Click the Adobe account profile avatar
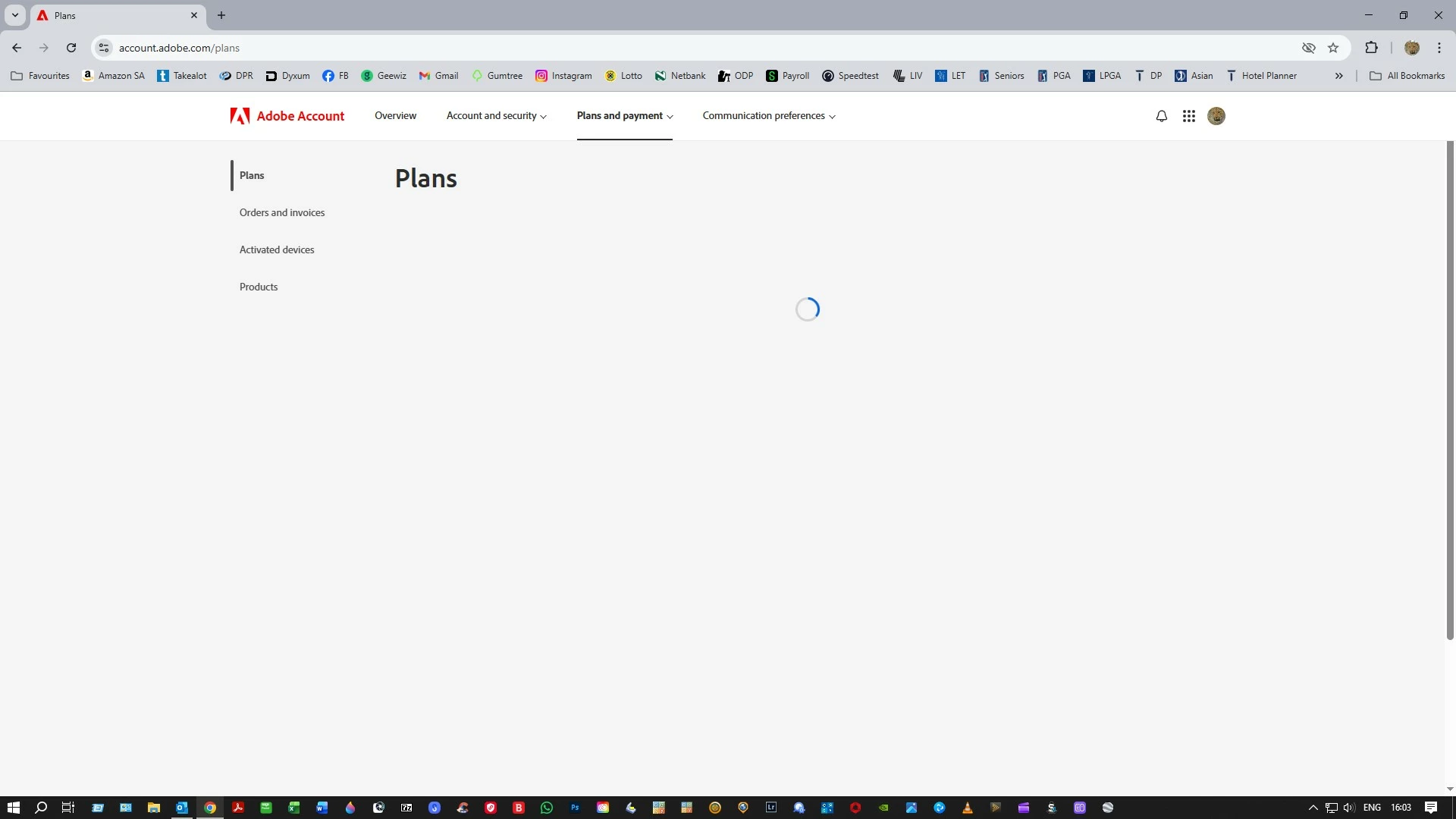 click(x=1216, y=116)
